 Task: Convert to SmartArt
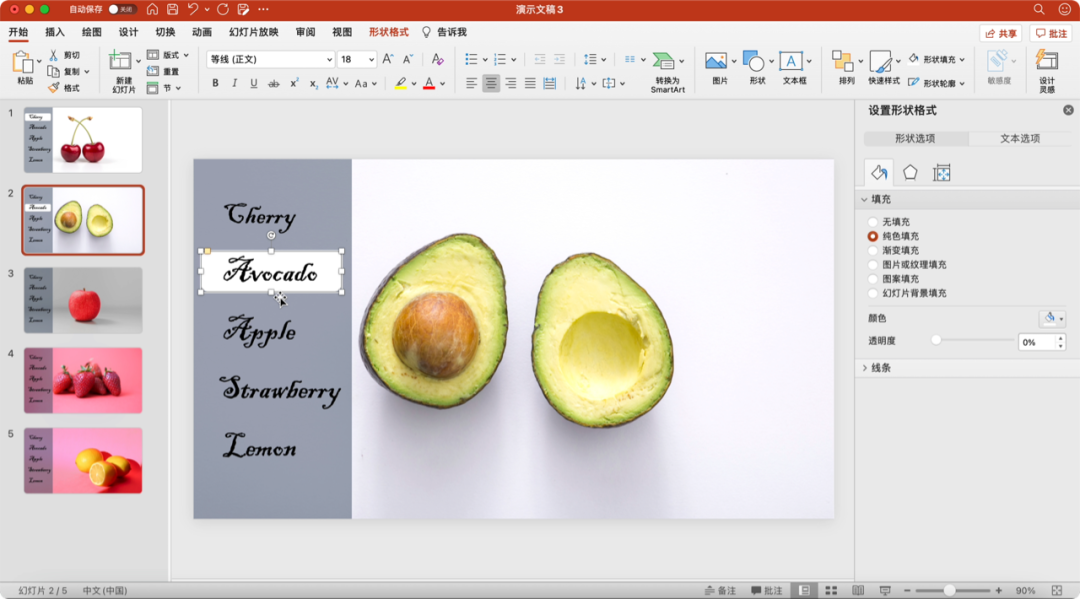(x=663, y=61)
